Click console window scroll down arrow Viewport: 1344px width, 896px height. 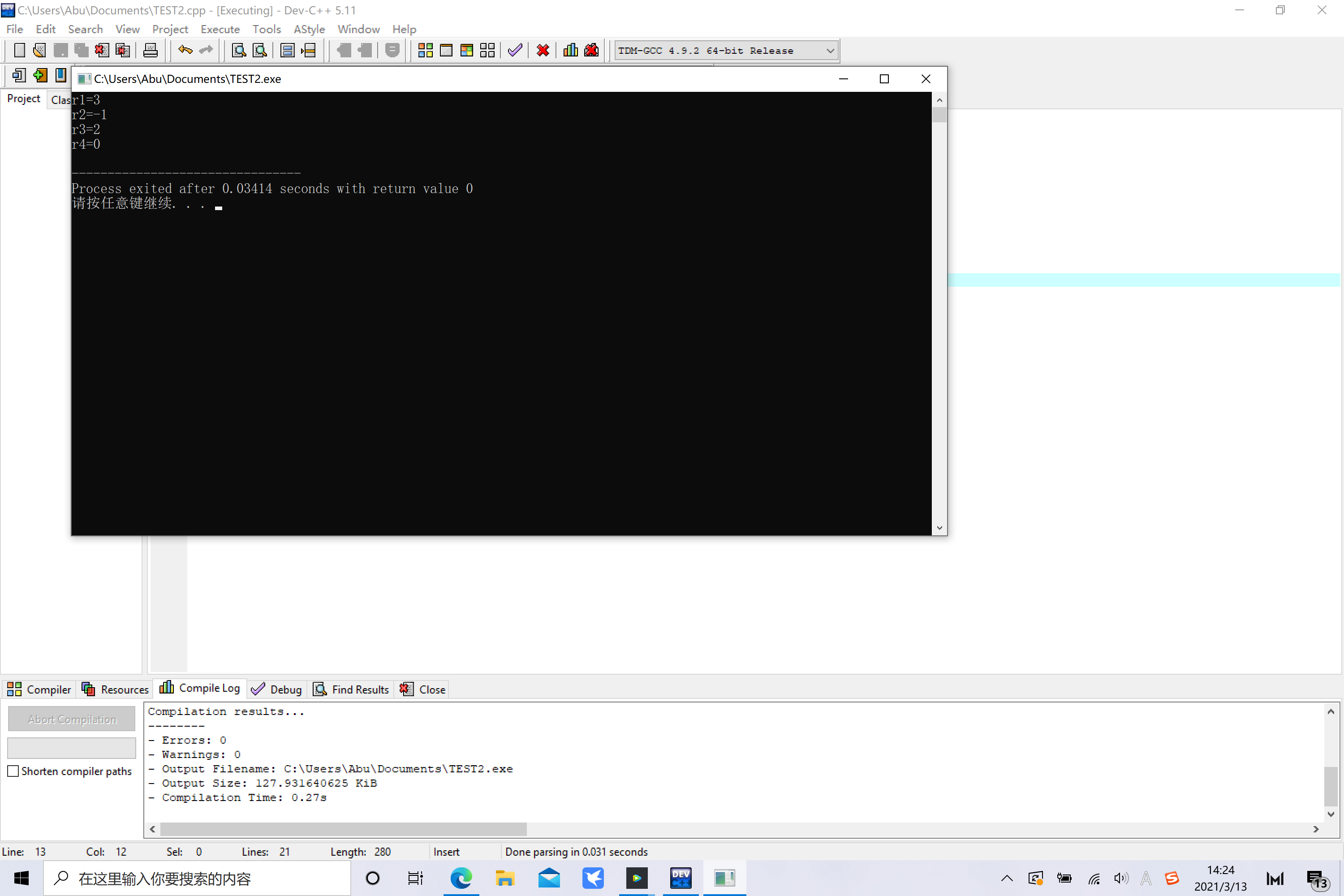(939, 527)
